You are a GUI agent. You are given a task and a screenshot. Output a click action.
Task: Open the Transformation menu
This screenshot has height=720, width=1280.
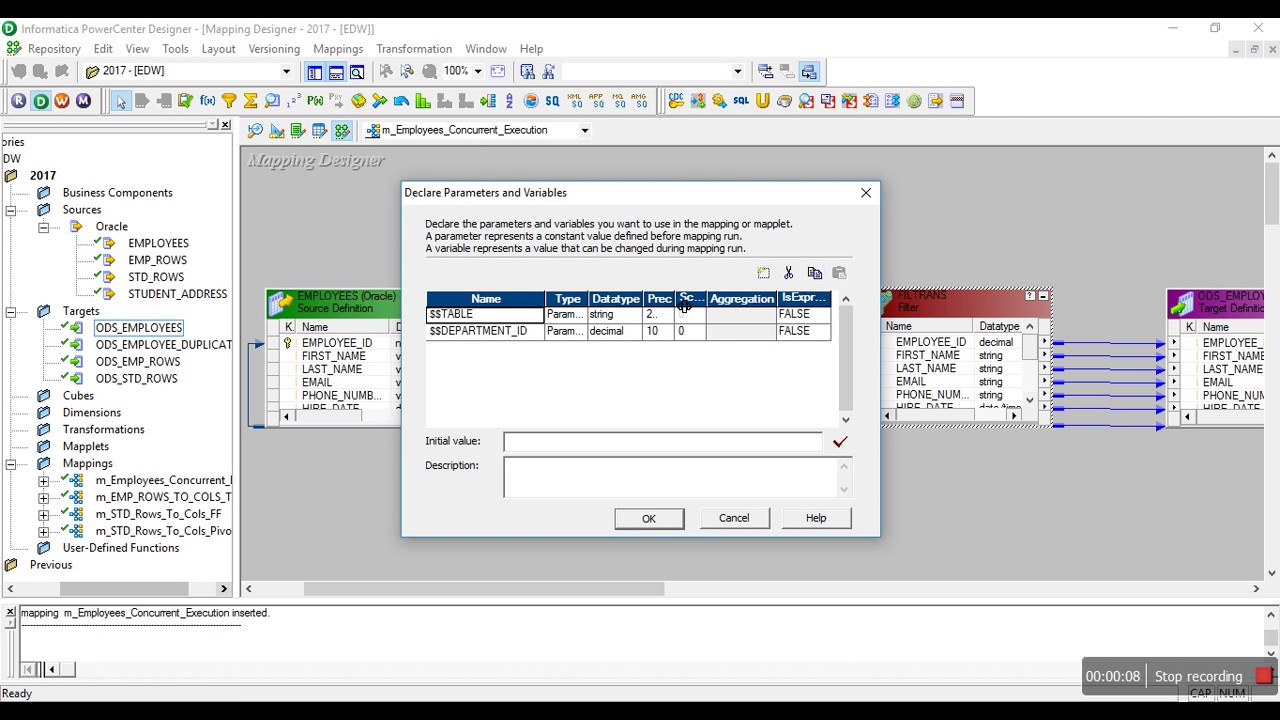point(414,49)
